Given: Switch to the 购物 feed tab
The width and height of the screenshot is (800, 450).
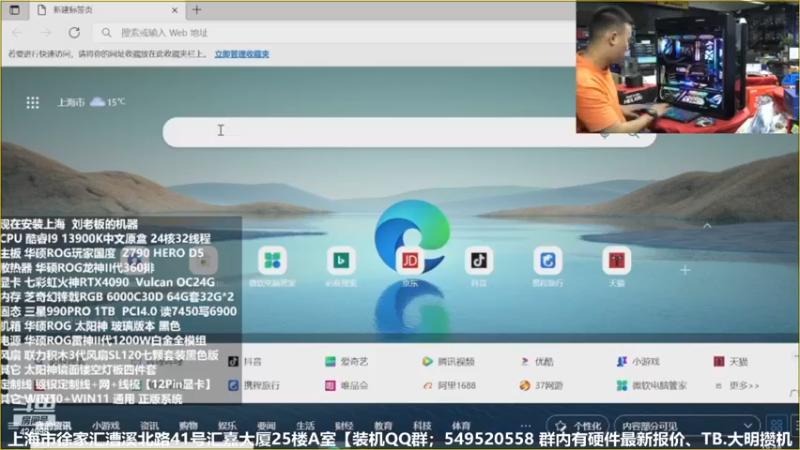Looking at the screenshot, I should 188,426.
